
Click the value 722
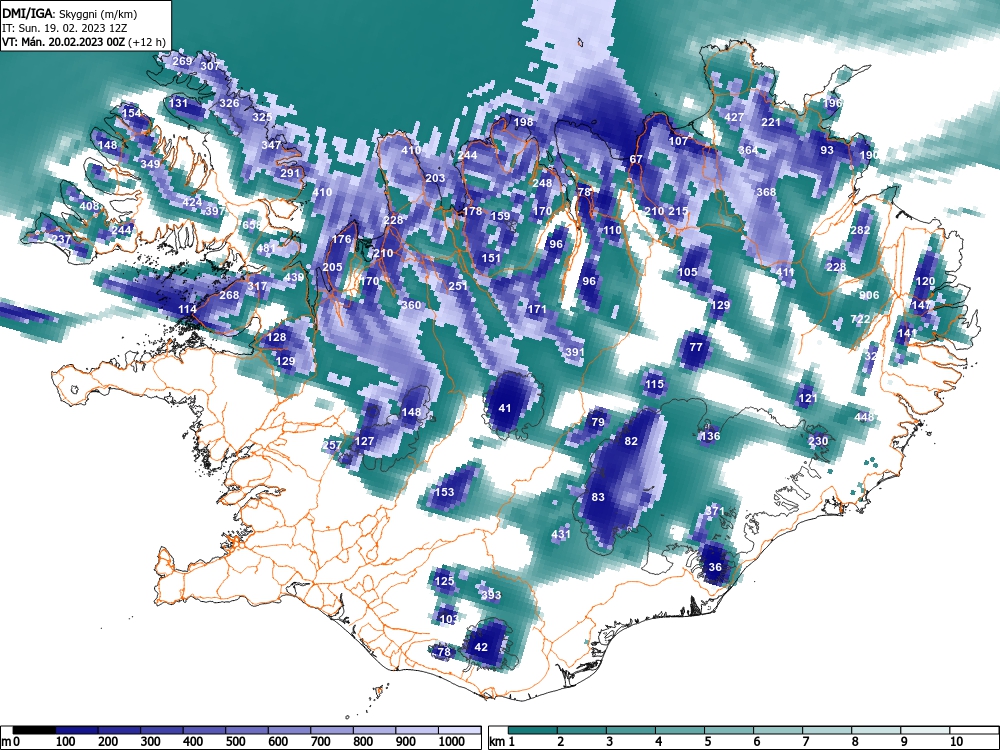(860, 319)
